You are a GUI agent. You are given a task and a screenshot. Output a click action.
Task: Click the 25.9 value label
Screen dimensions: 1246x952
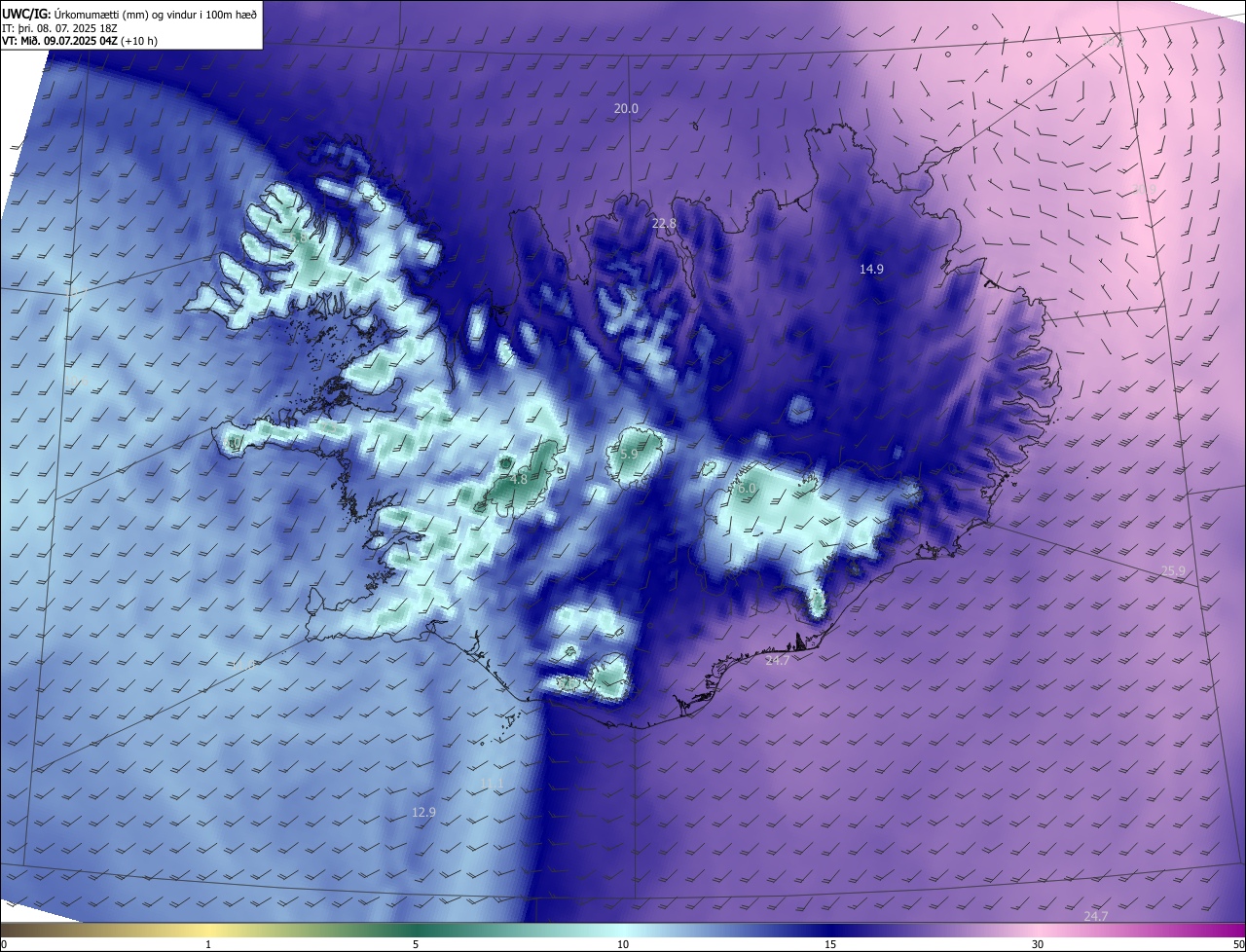(x=1173, y=571)
